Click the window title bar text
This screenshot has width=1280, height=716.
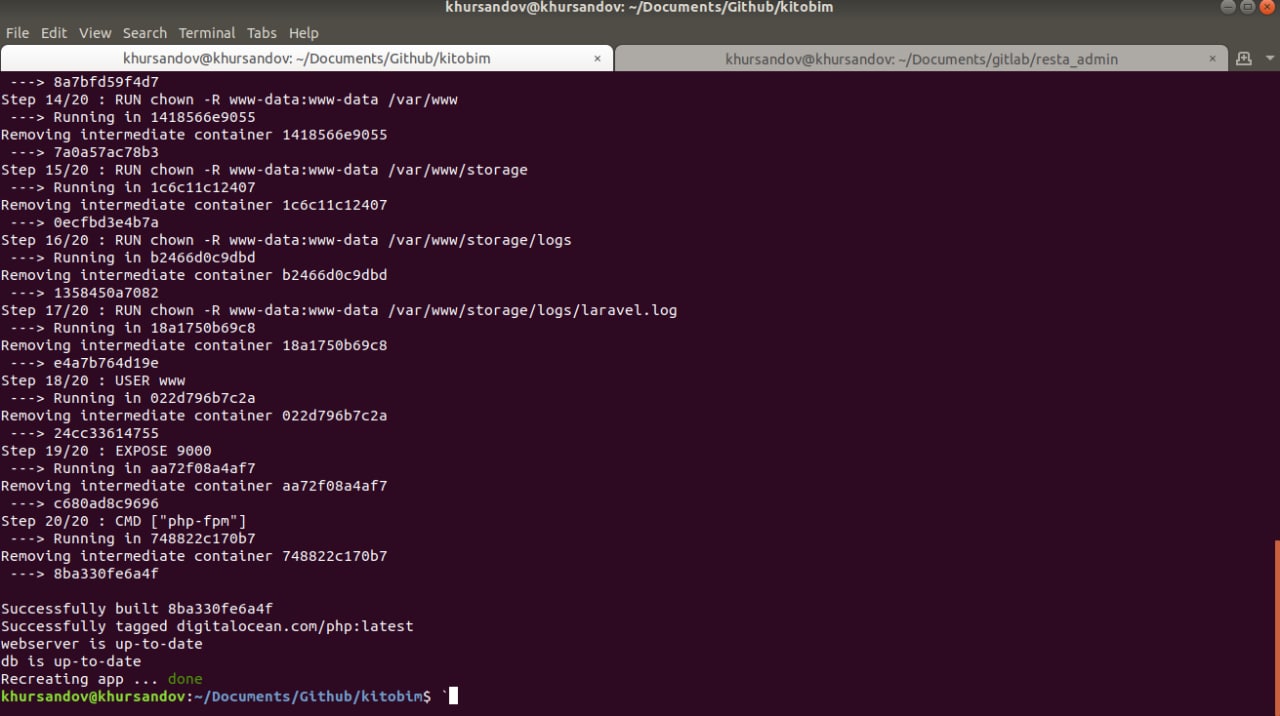(x=639, y=7)
